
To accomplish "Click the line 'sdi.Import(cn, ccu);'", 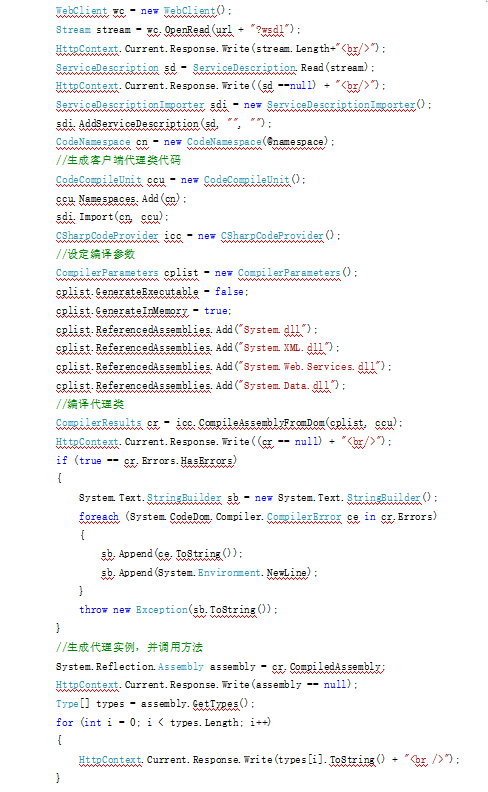I will (x=112, y=217).
